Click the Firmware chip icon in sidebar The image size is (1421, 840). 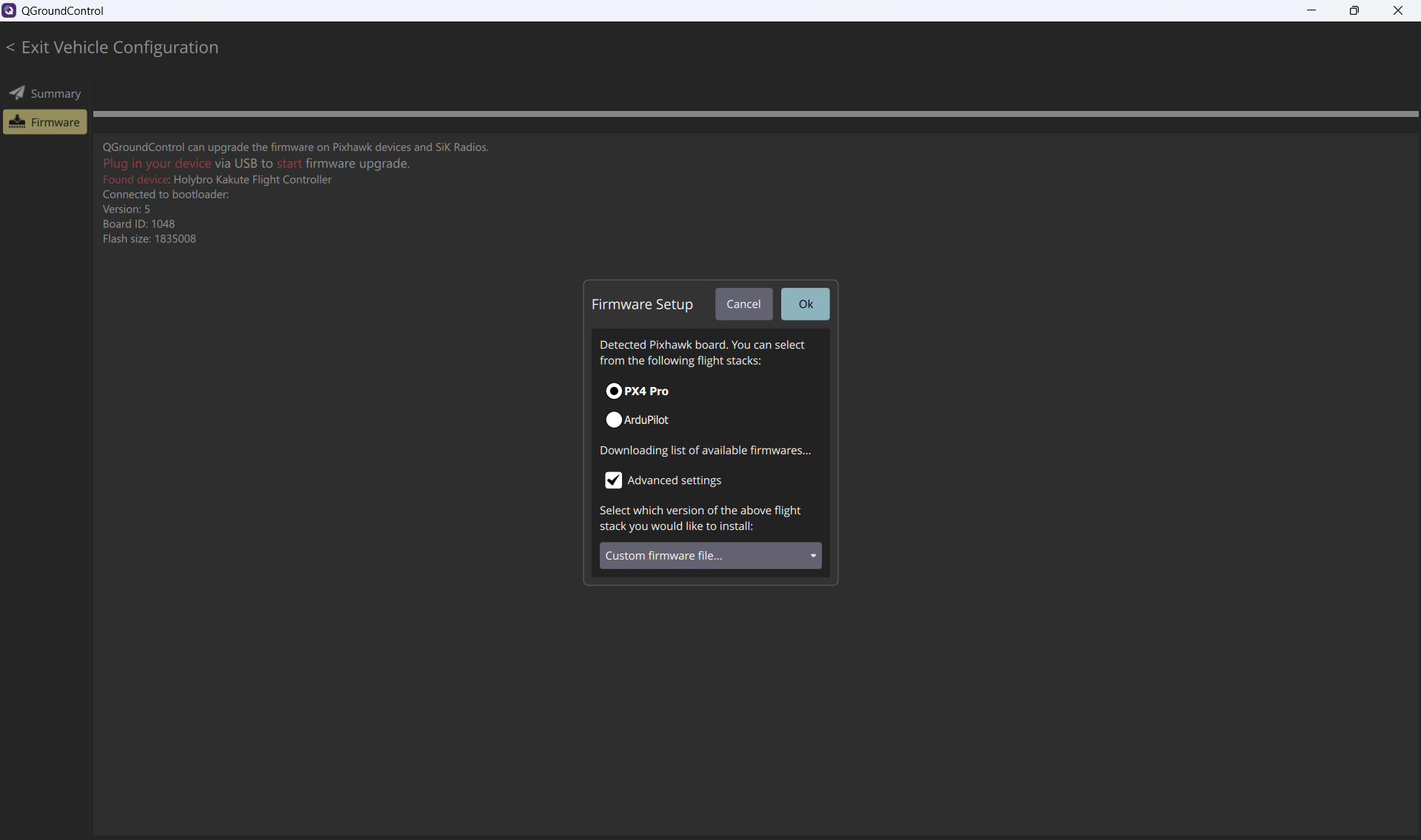(17, 122)
